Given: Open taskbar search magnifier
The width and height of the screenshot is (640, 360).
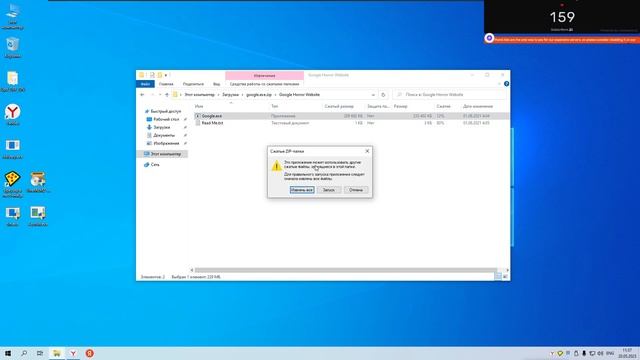Looking at the screenshot, I should pyautogui.click(x=24, y=353).
